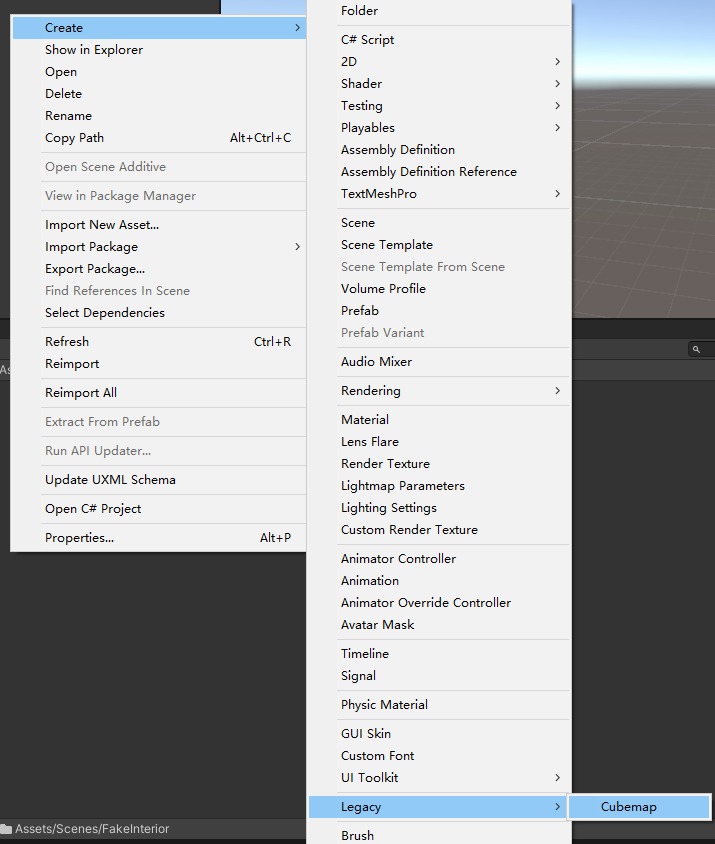
Task: Create a new Folder
Action: point(439,11)
